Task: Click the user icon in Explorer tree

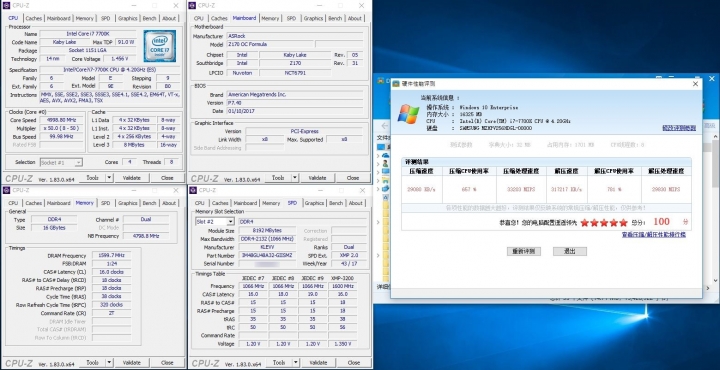Action: (385, 163)
